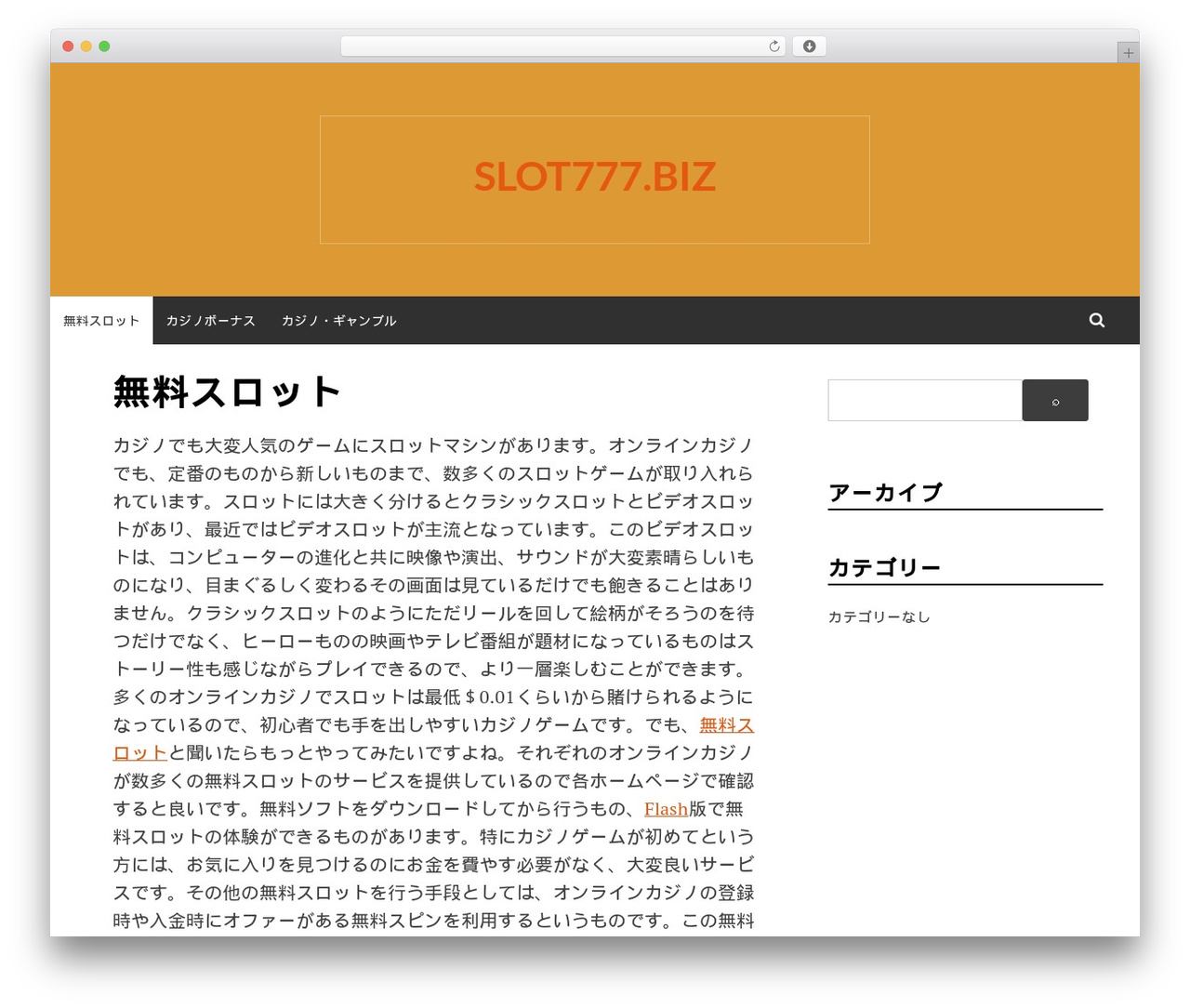Click the 無料スロット page heading
Image resolution: width=1190 pixels, height=1008 pixels.
pyautogui.click(x=227, y=391)
